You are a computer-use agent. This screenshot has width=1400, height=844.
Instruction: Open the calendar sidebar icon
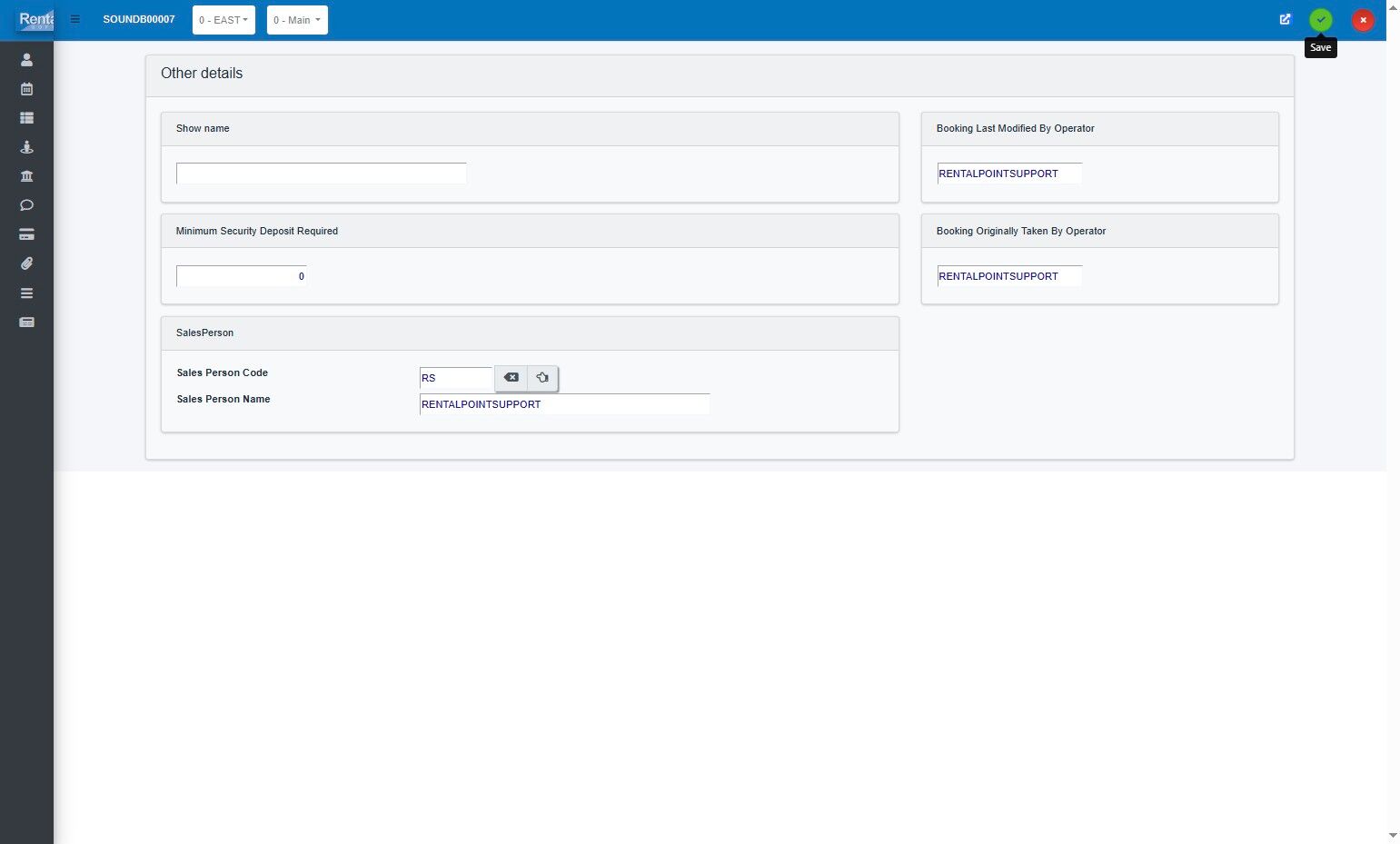click(x=26, y=89)
